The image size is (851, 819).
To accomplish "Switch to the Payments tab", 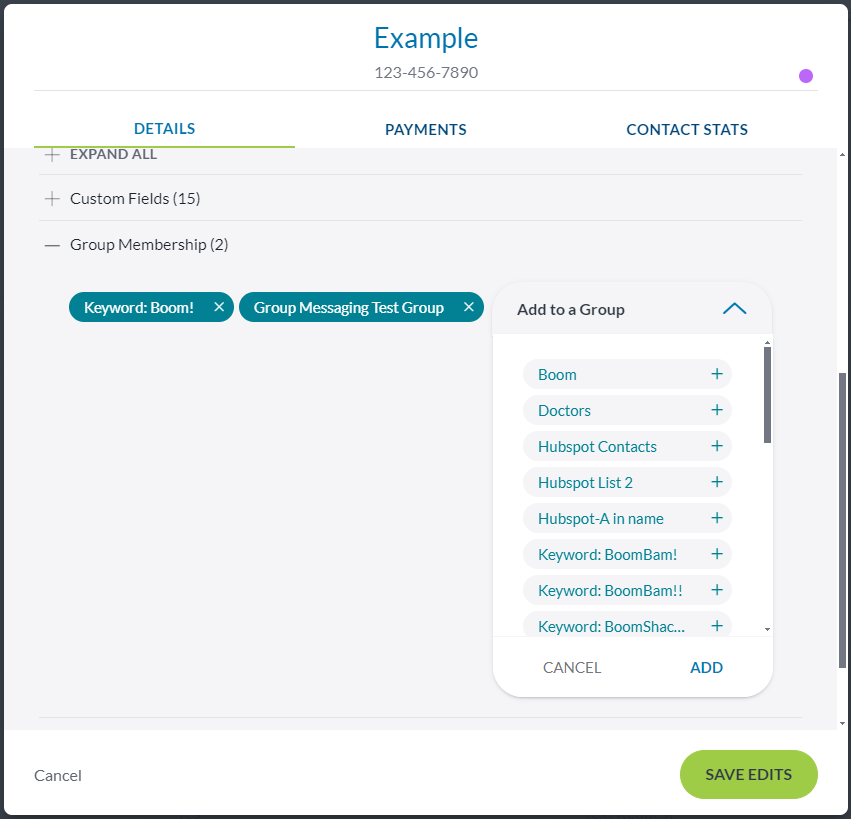I will [426, 129].
